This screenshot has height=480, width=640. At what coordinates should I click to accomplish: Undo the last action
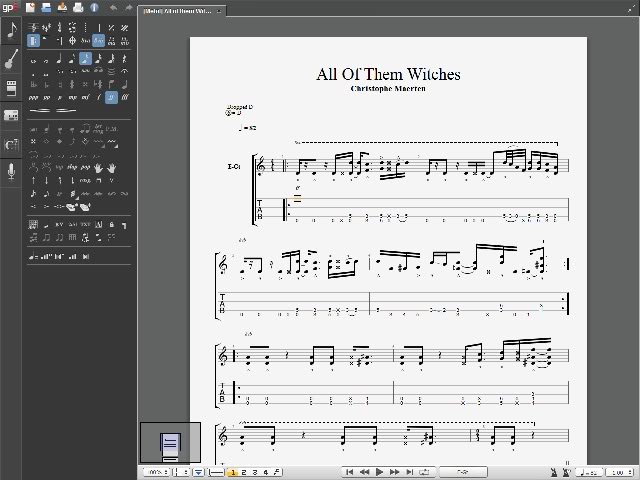(113, 7)
